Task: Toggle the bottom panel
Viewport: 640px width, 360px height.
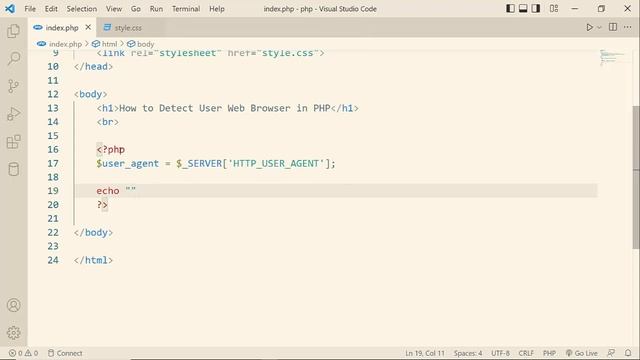Action: [523, 9]
